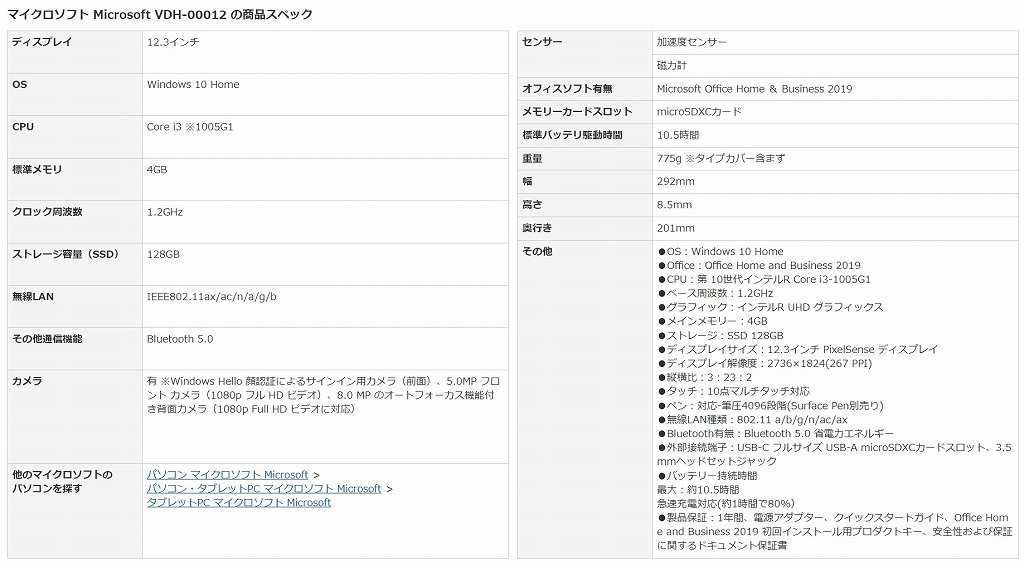Select the line ●ベース周波数：1.2GHz

click(715, 293)
